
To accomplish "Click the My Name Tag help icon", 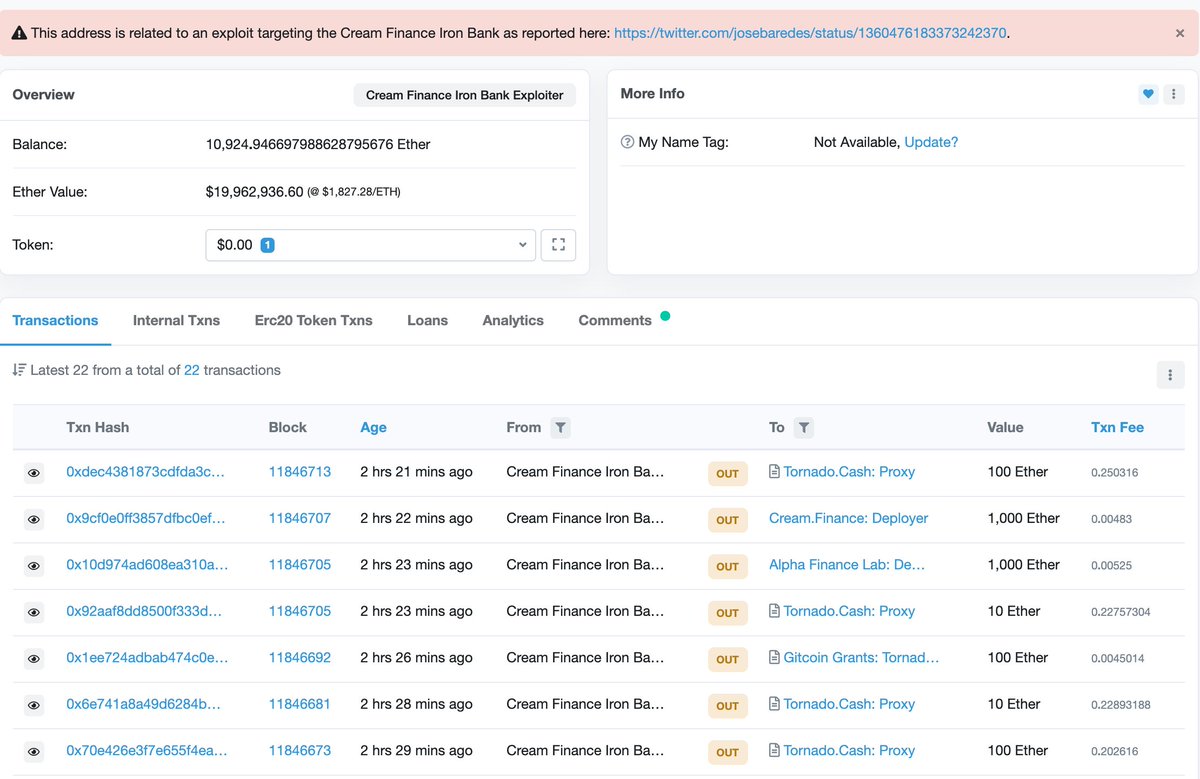I will point(627,142).
